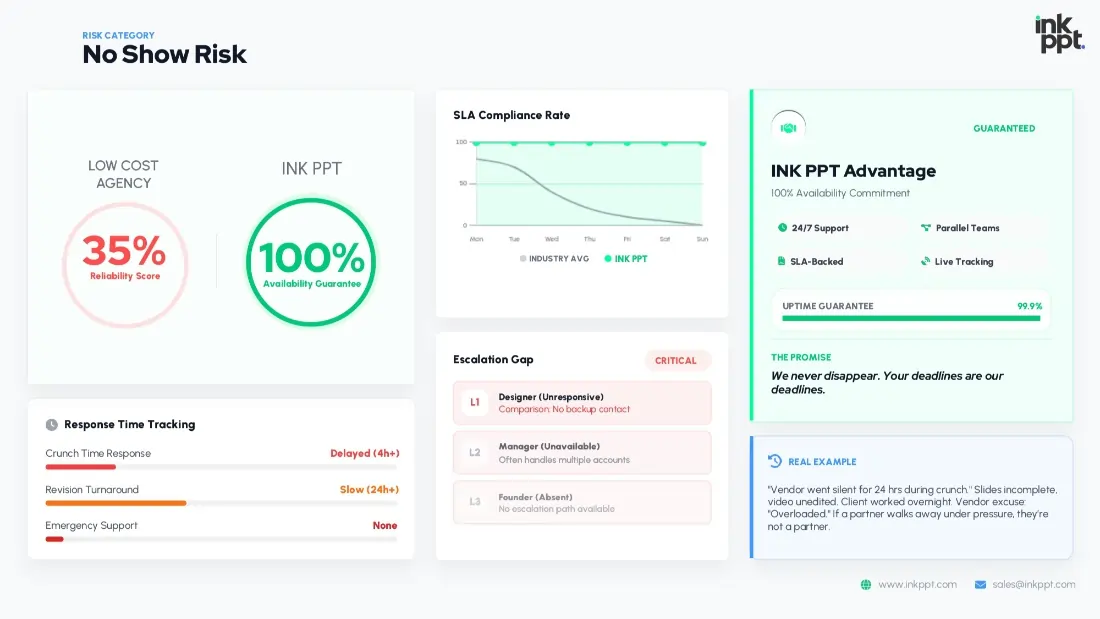Open the www.inkppt.com link
This screenshot has width=1100, height=619.
pos(917,585)
